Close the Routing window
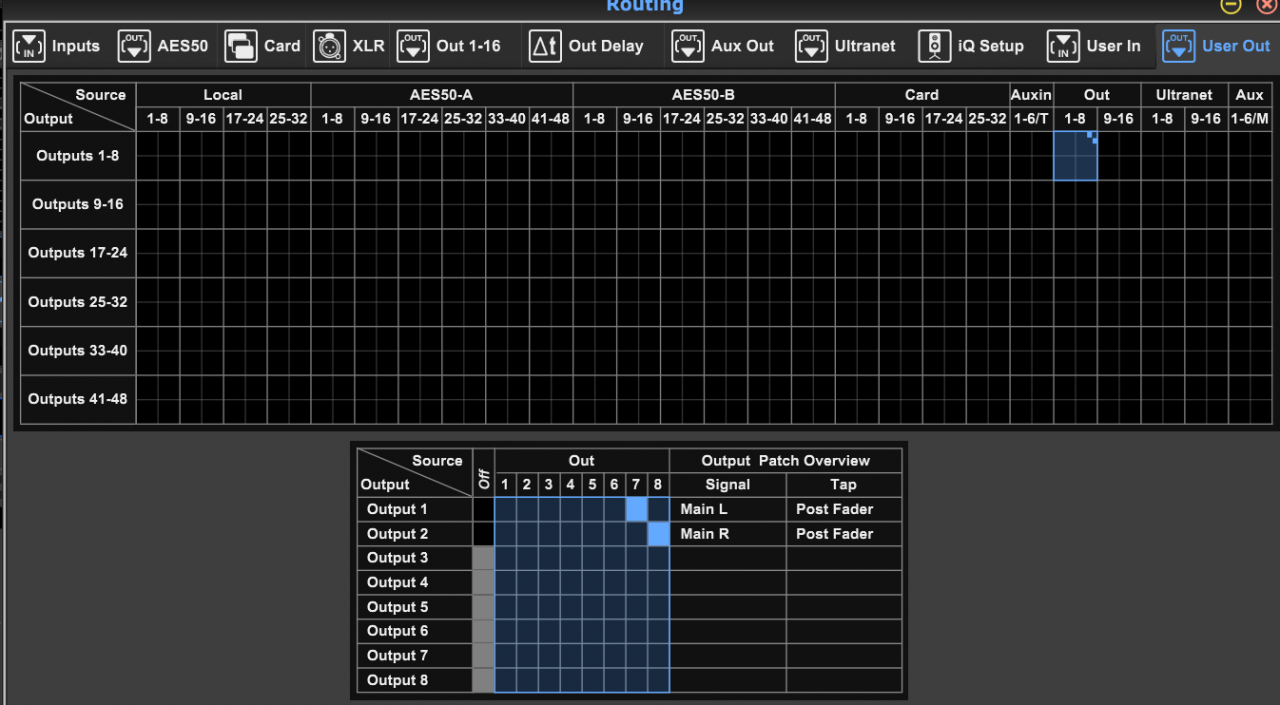 coord(1266,5)
